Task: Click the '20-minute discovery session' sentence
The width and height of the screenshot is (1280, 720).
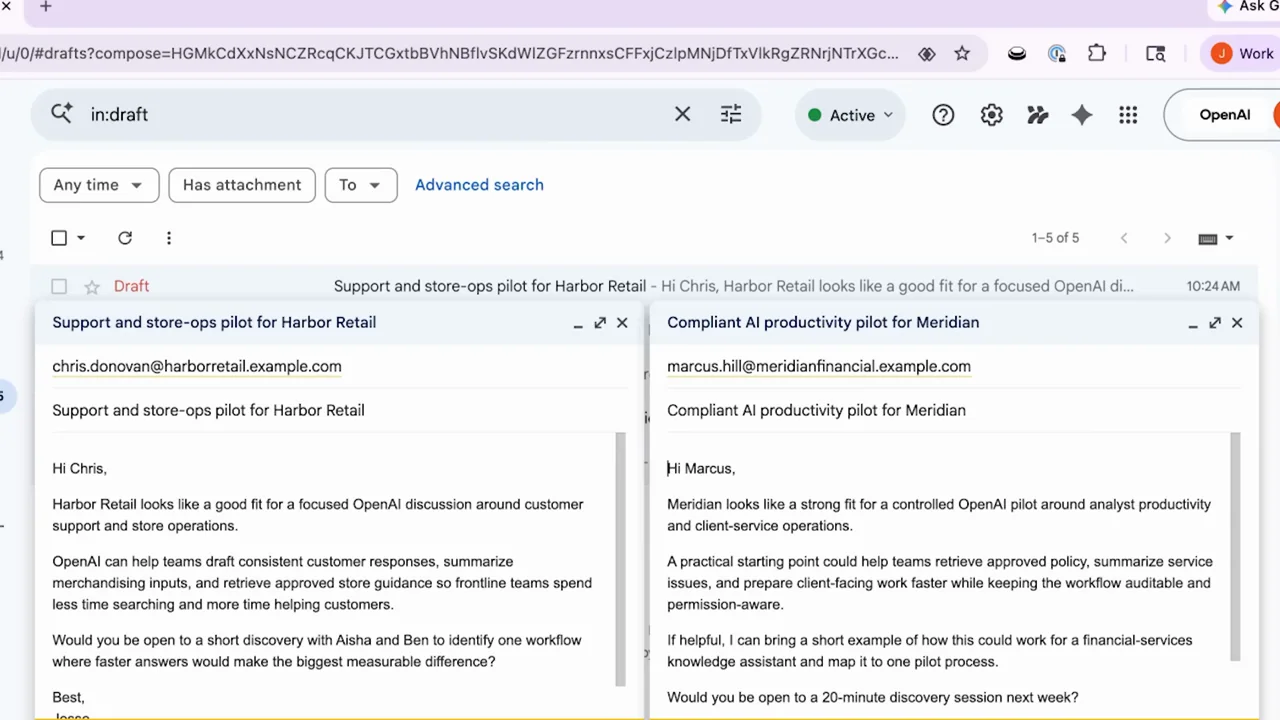Action: (873, 697)
